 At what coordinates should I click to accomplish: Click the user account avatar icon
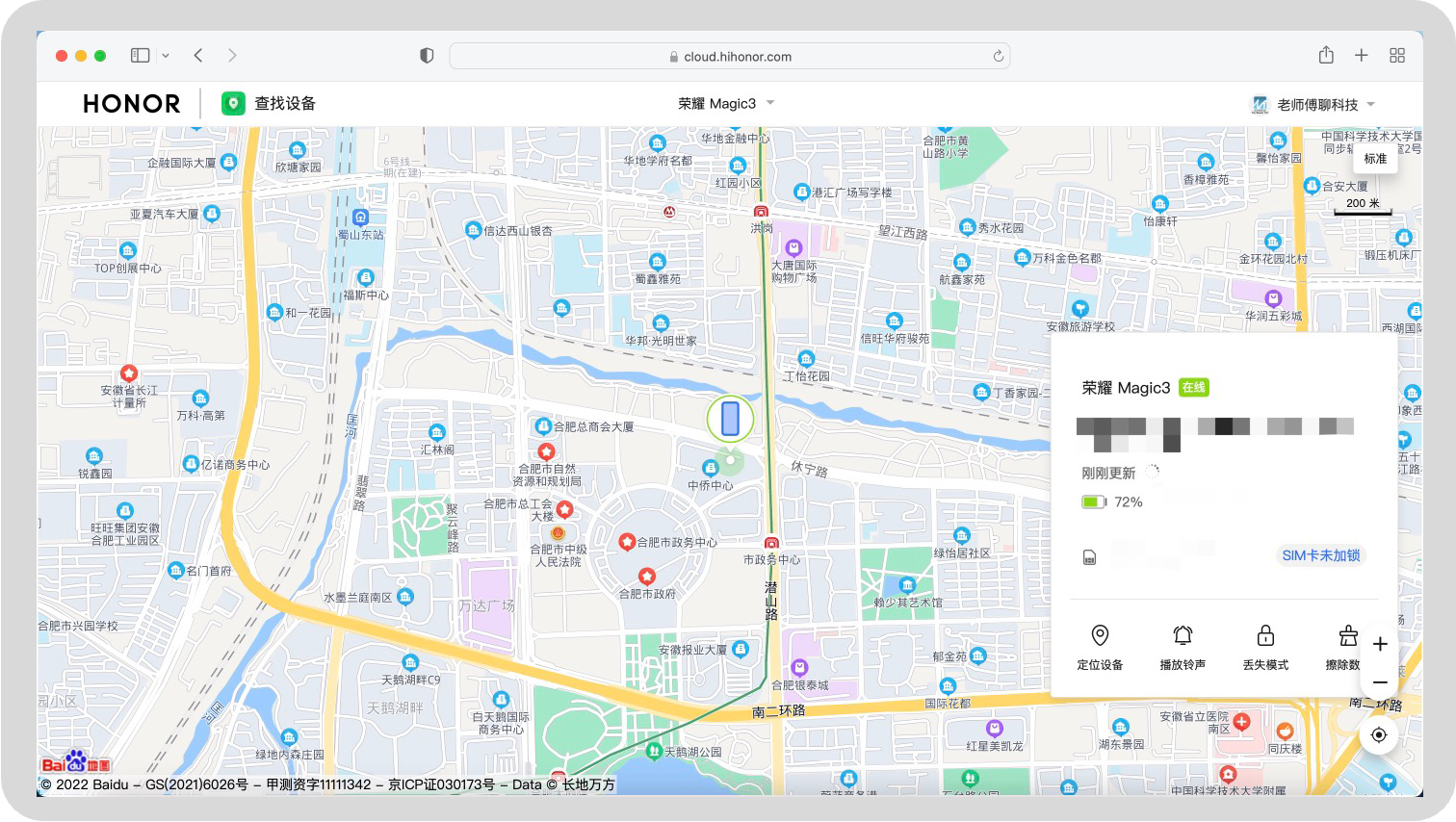[x=1260, y=104]
